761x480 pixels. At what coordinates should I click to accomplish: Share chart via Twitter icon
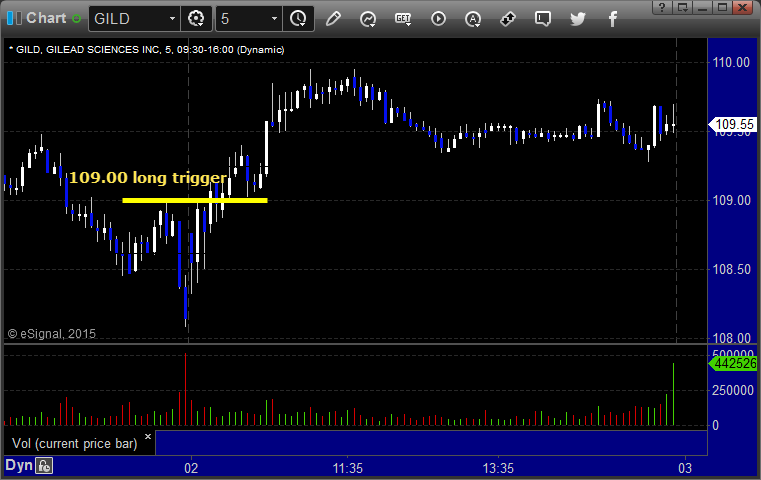pos(578,19)
